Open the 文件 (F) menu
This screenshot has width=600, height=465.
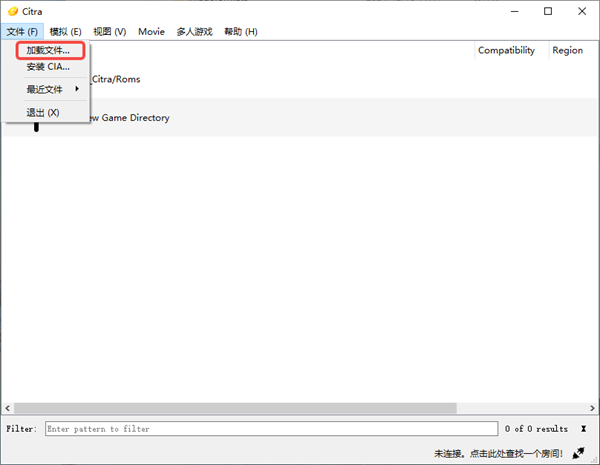coord(22,32)
